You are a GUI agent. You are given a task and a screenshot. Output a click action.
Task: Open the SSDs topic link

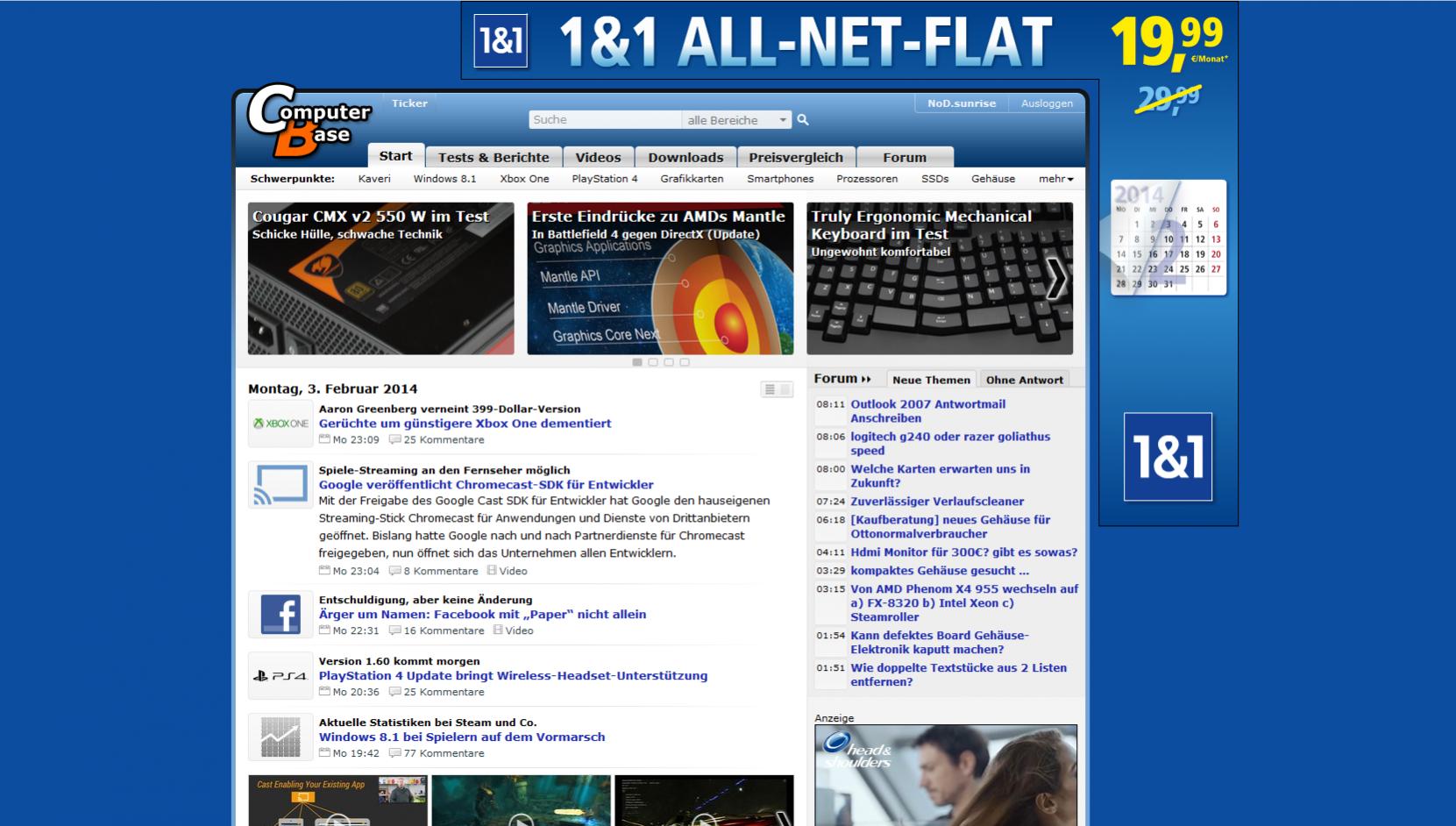[x=934, y=179]
